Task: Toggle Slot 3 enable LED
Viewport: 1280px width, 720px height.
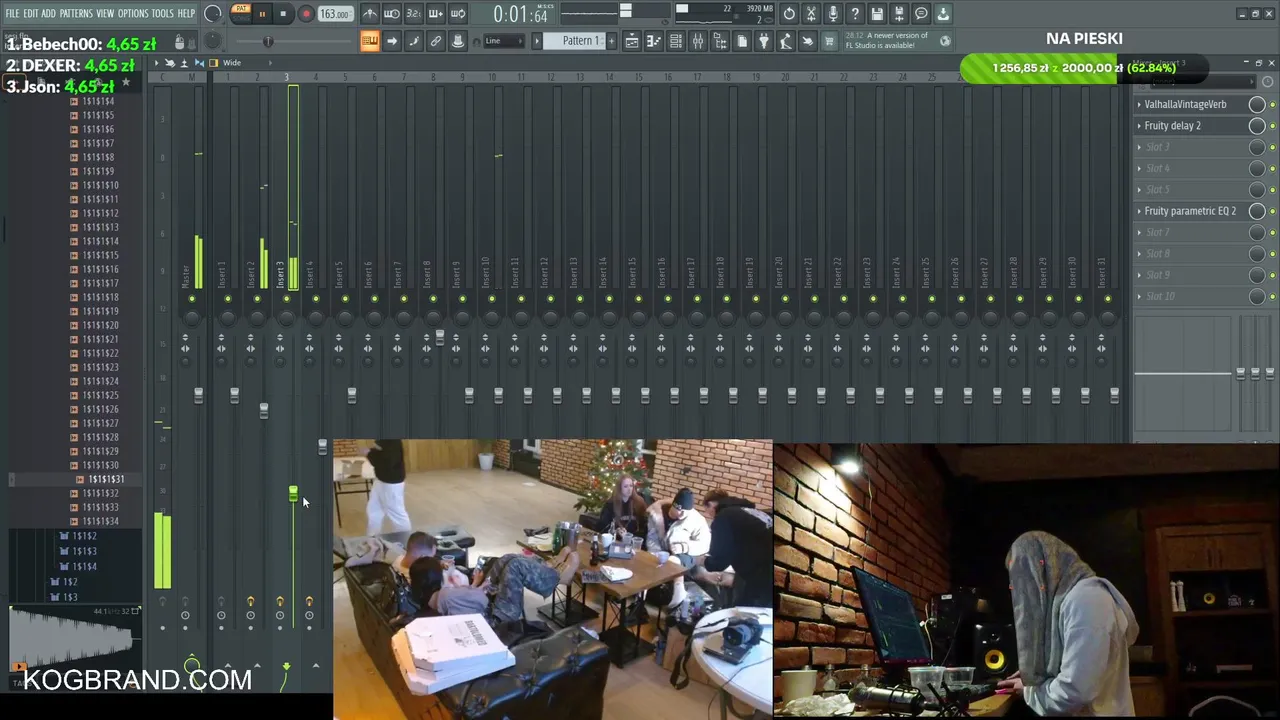Action: [x=1272, y=147]
